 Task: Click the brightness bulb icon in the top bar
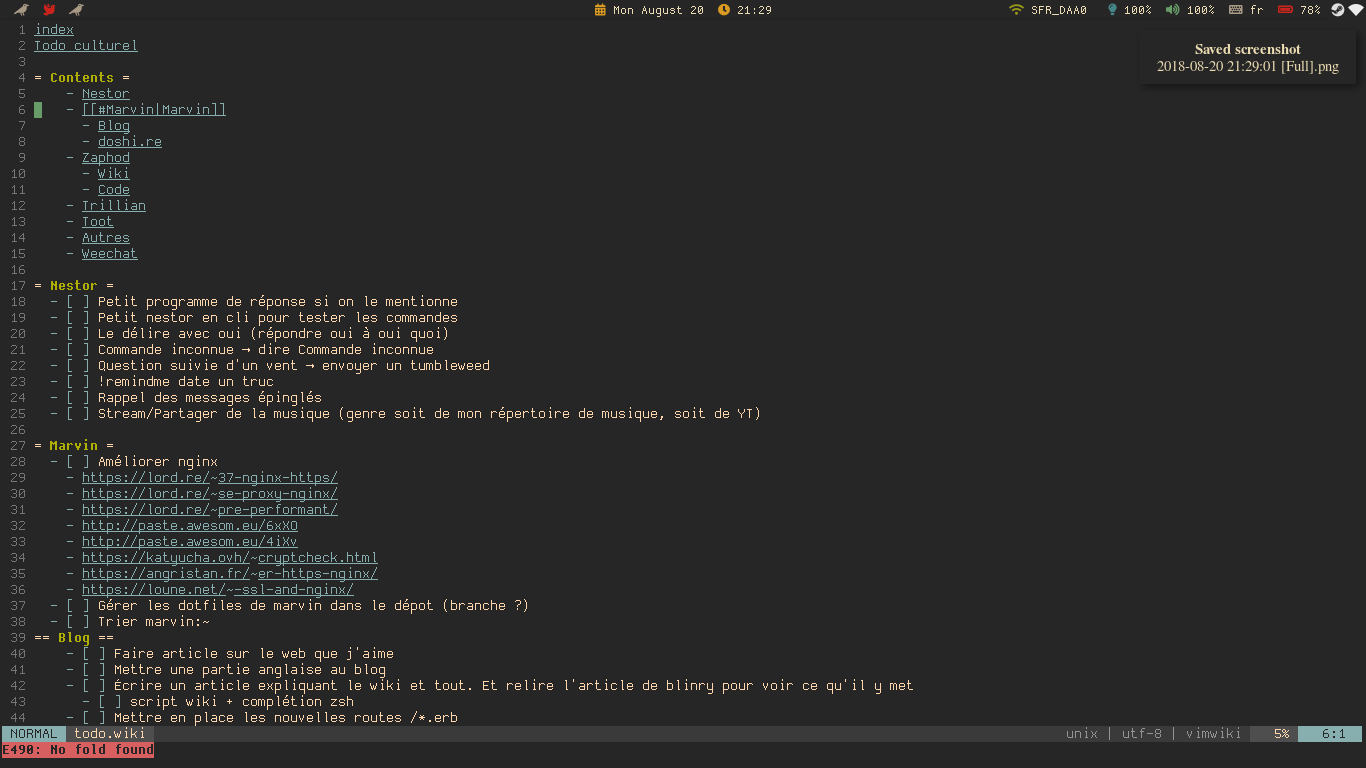coord(1113,10)
